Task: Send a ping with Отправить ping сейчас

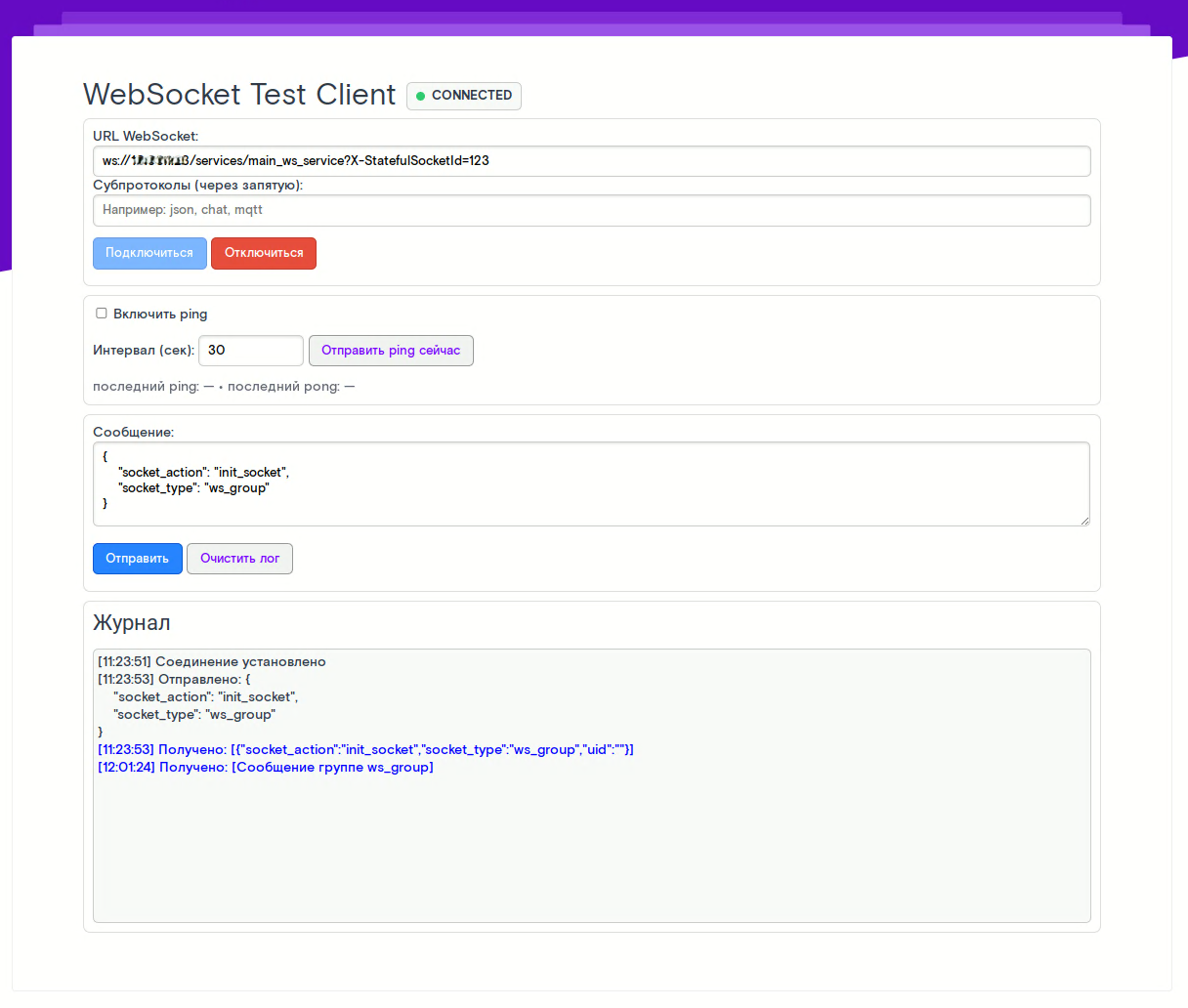Action: (x=391, y=351)
